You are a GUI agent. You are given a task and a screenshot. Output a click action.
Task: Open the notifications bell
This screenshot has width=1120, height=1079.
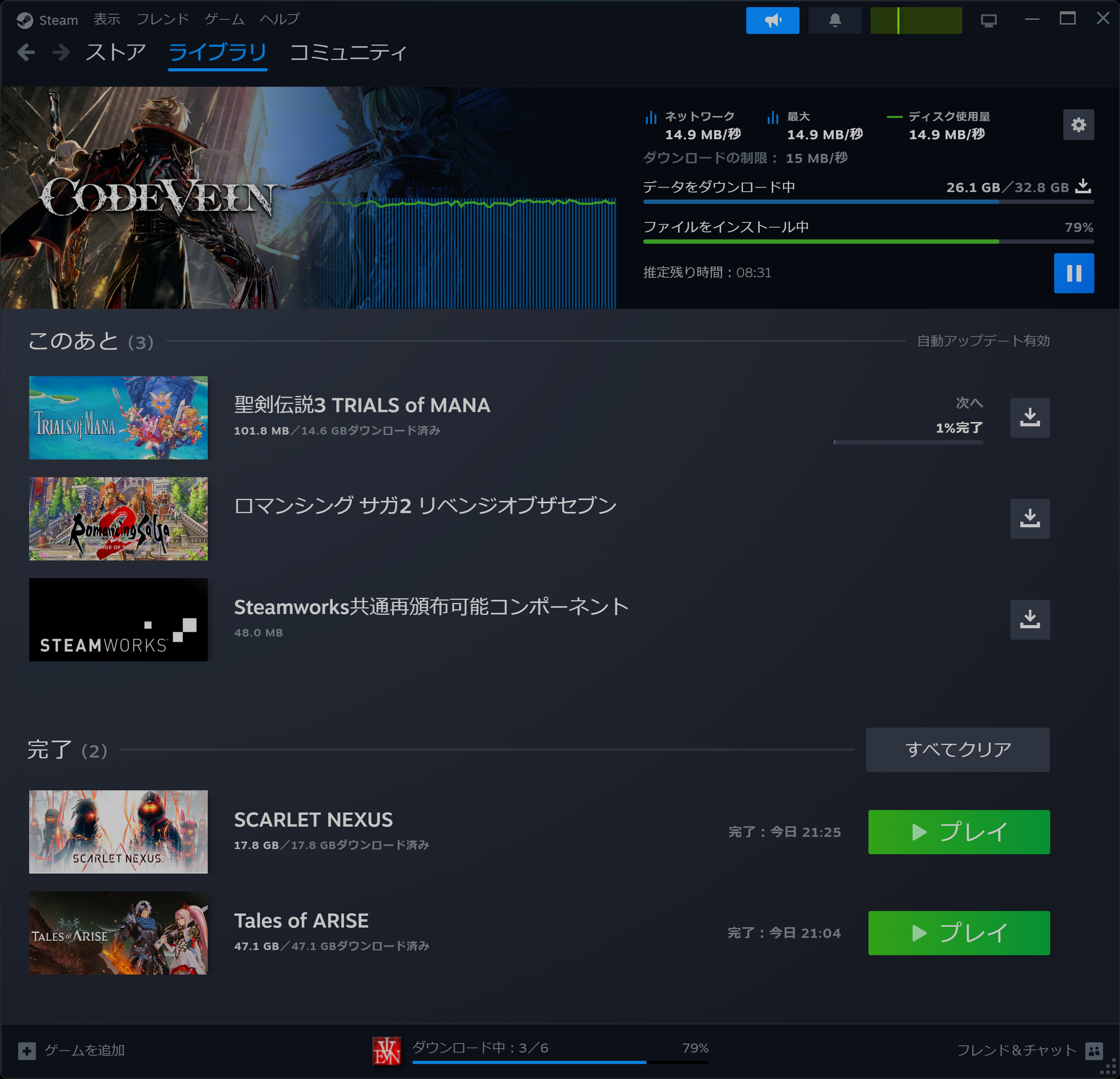(834, 21)
